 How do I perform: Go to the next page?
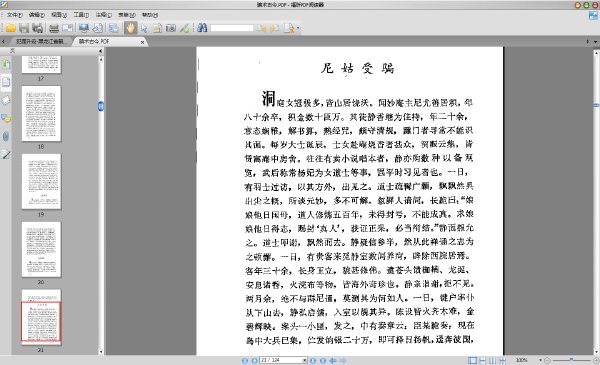coord(313,360)
